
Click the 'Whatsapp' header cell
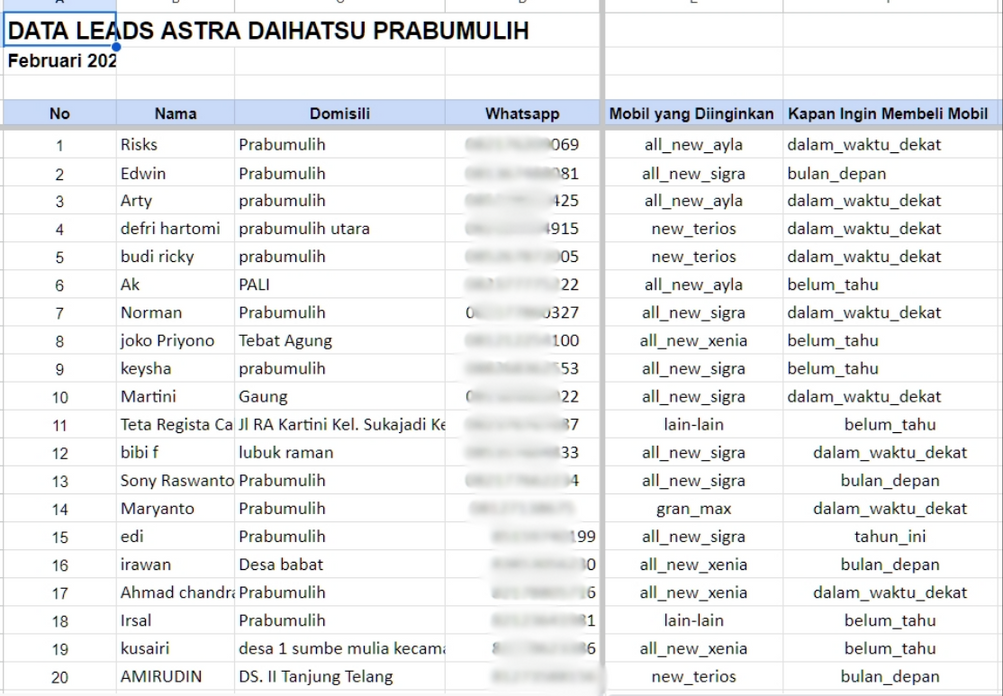point(522,113)
